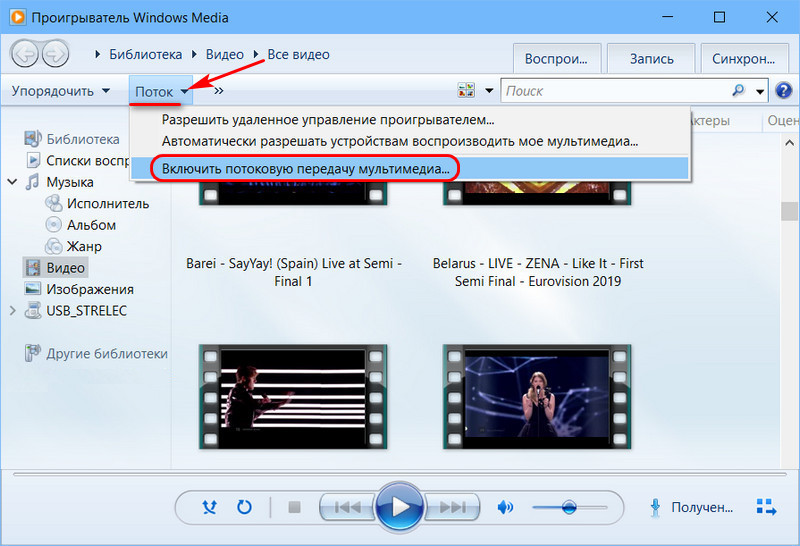Select Исполнитель under Музыка

point(97,204)
